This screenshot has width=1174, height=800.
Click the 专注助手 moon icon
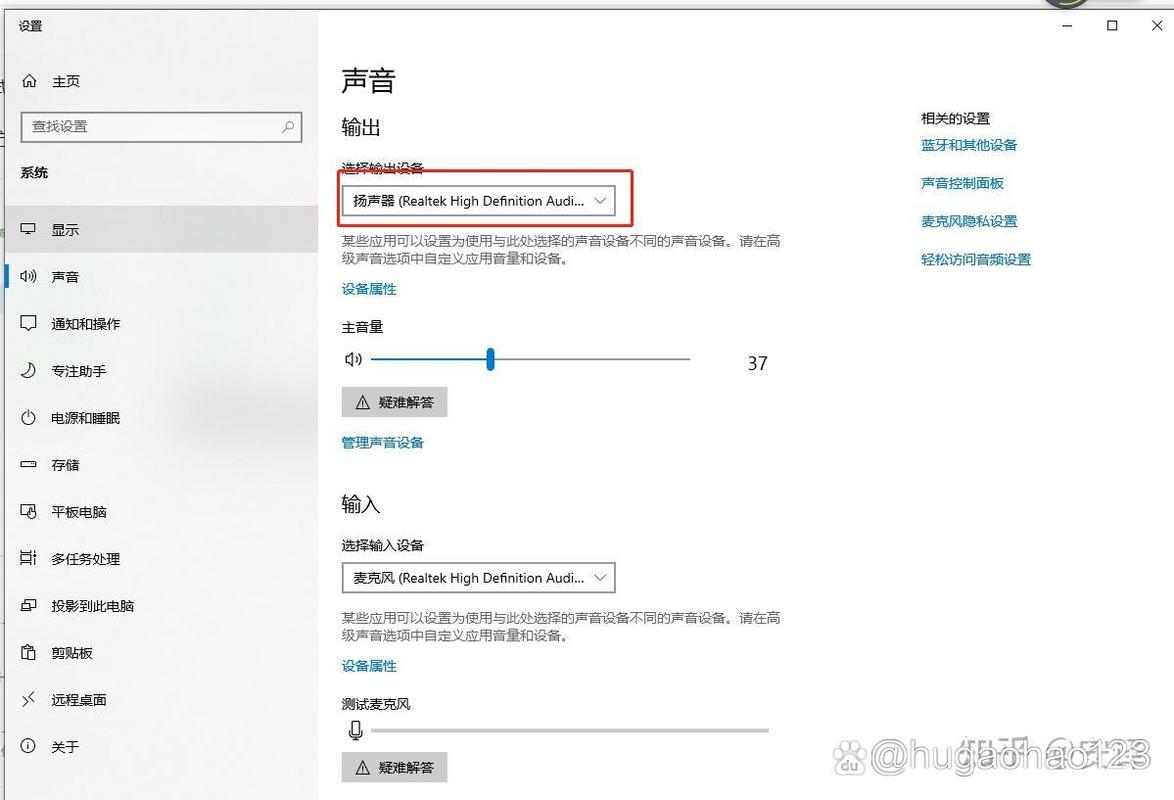click(x=28, y=371)
